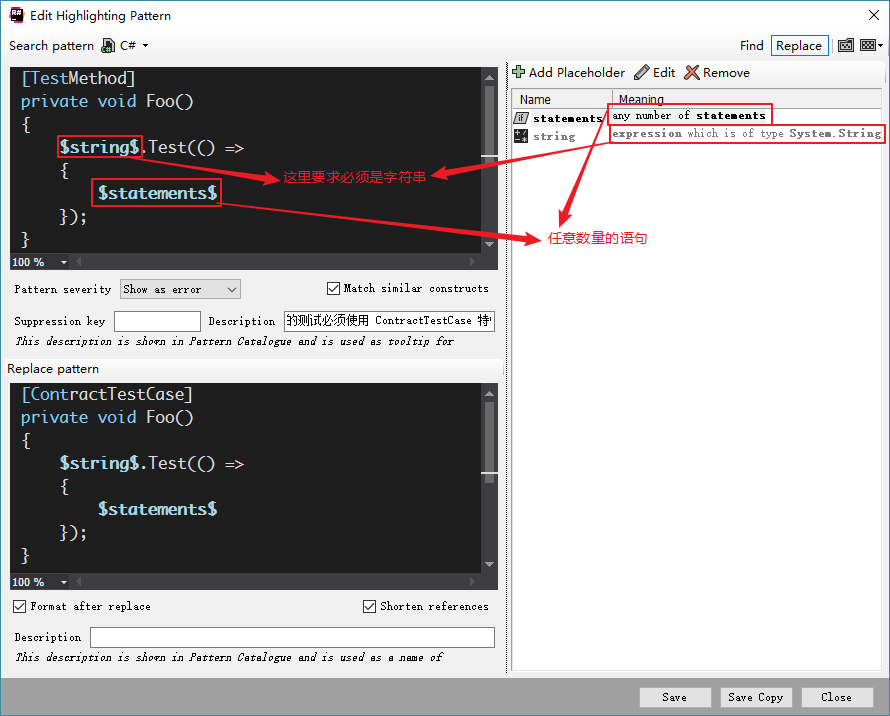
Task: Click search editor scroll up arrow
Action: 489,76
